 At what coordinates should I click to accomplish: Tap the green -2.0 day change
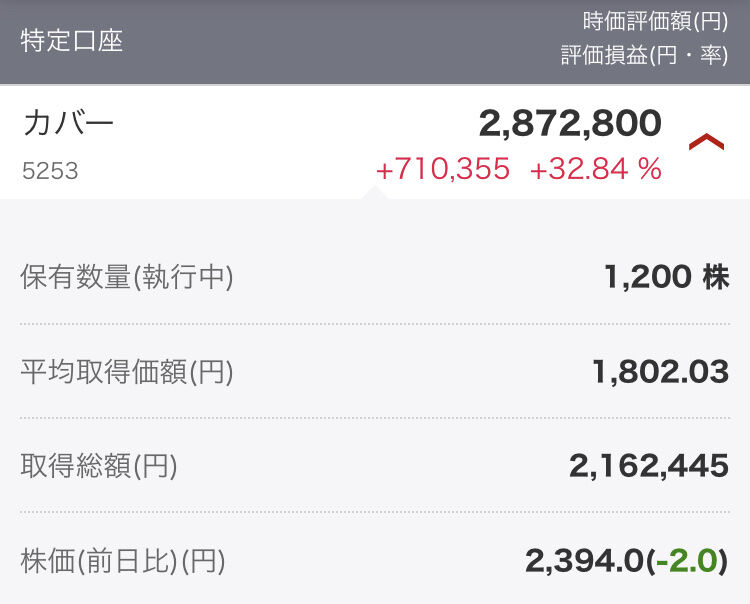(686, 560)
